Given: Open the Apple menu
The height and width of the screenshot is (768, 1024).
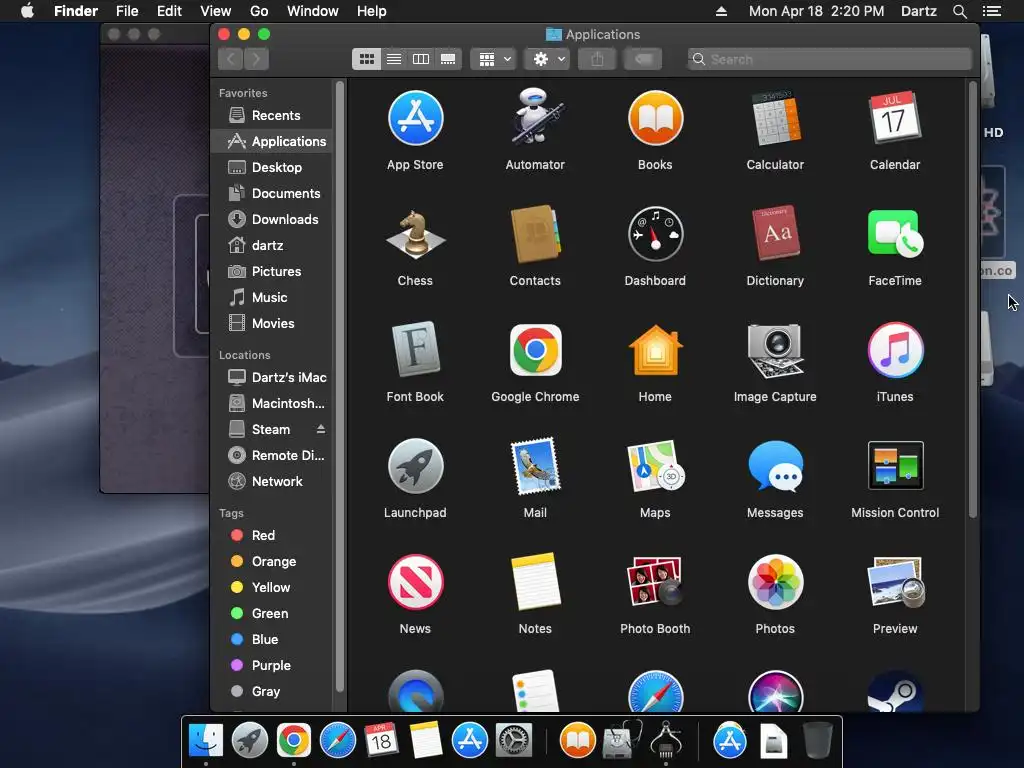Looking at the screenshot, I should (x=27, y=11).
